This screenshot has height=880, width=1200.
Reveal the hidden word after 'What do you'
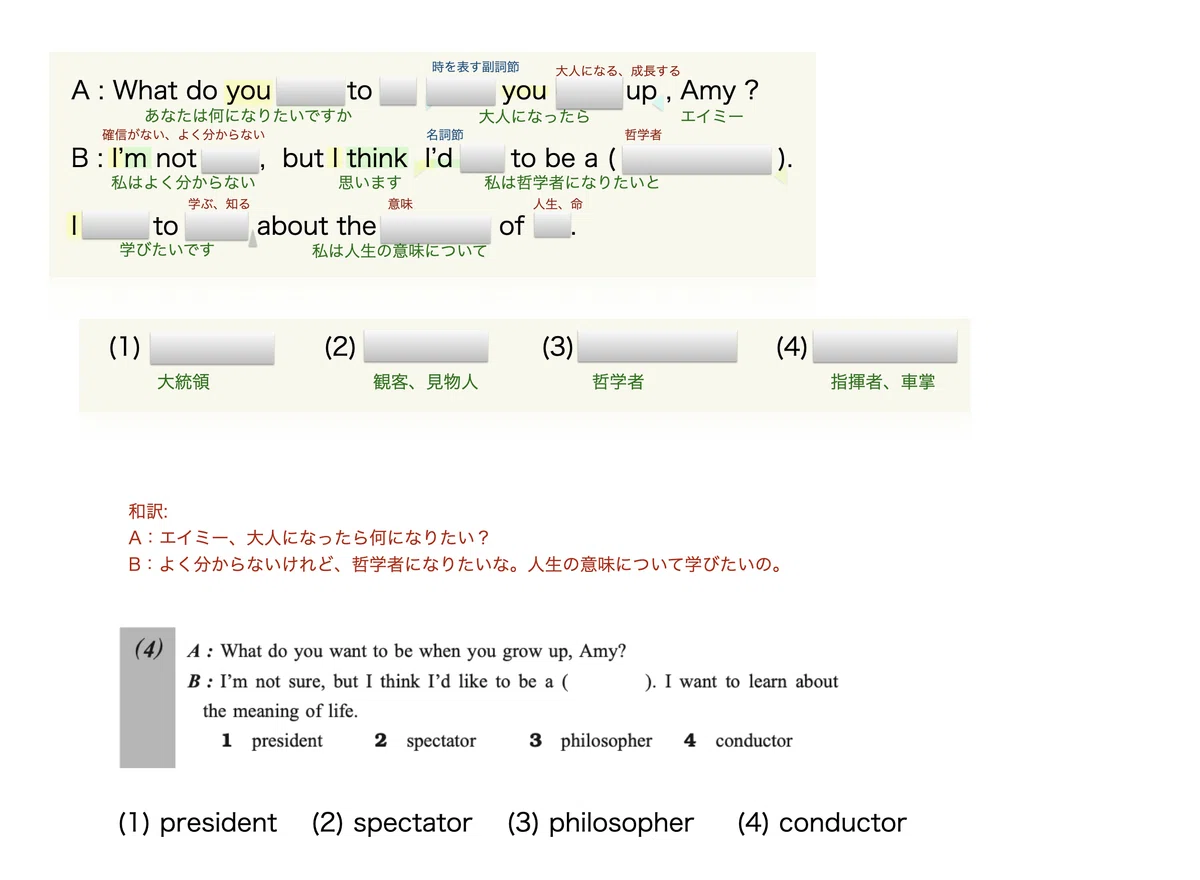coord(309,91)
